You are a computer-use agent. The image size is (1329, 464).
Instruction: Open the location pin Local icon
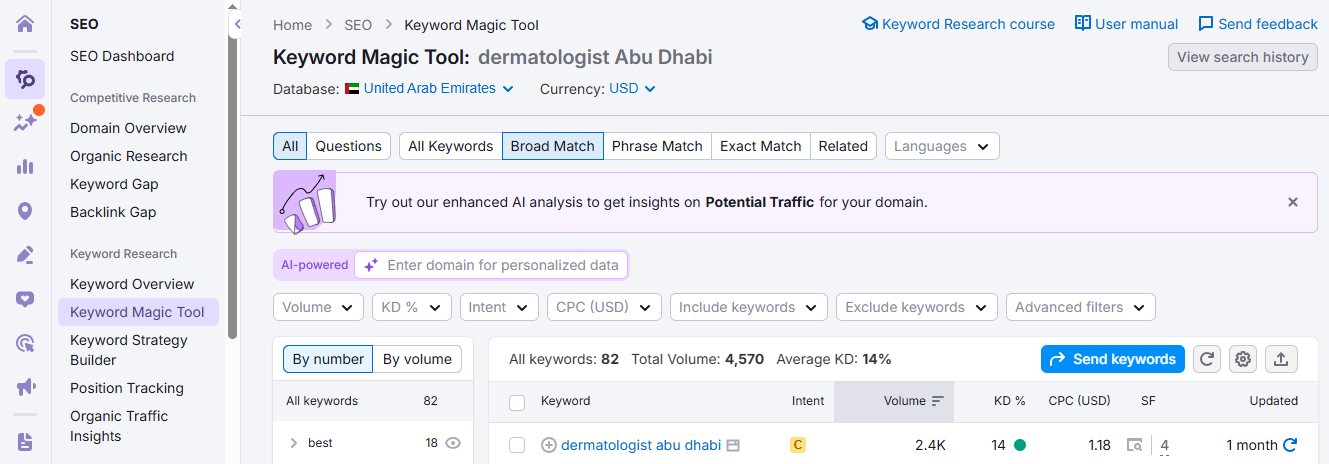tap(25, 211)
